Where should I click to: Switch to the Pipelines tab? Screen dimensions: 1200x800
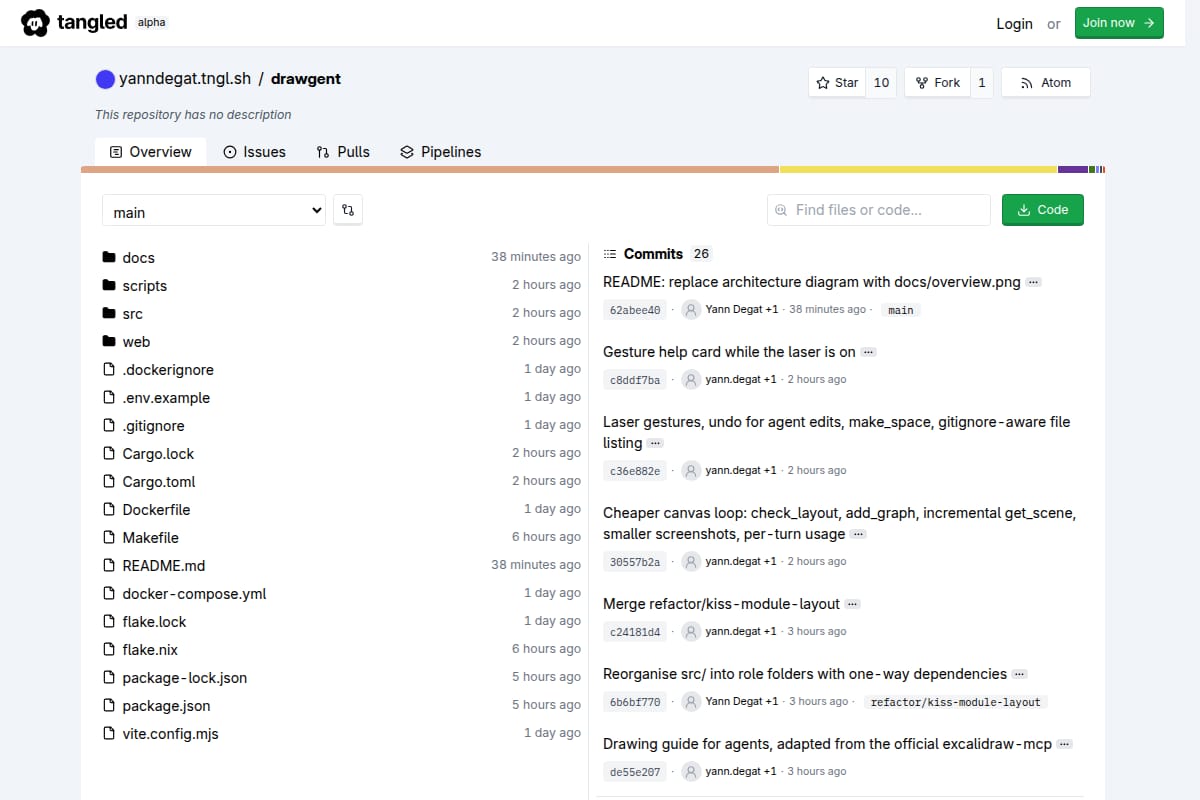tap(440, 152)
